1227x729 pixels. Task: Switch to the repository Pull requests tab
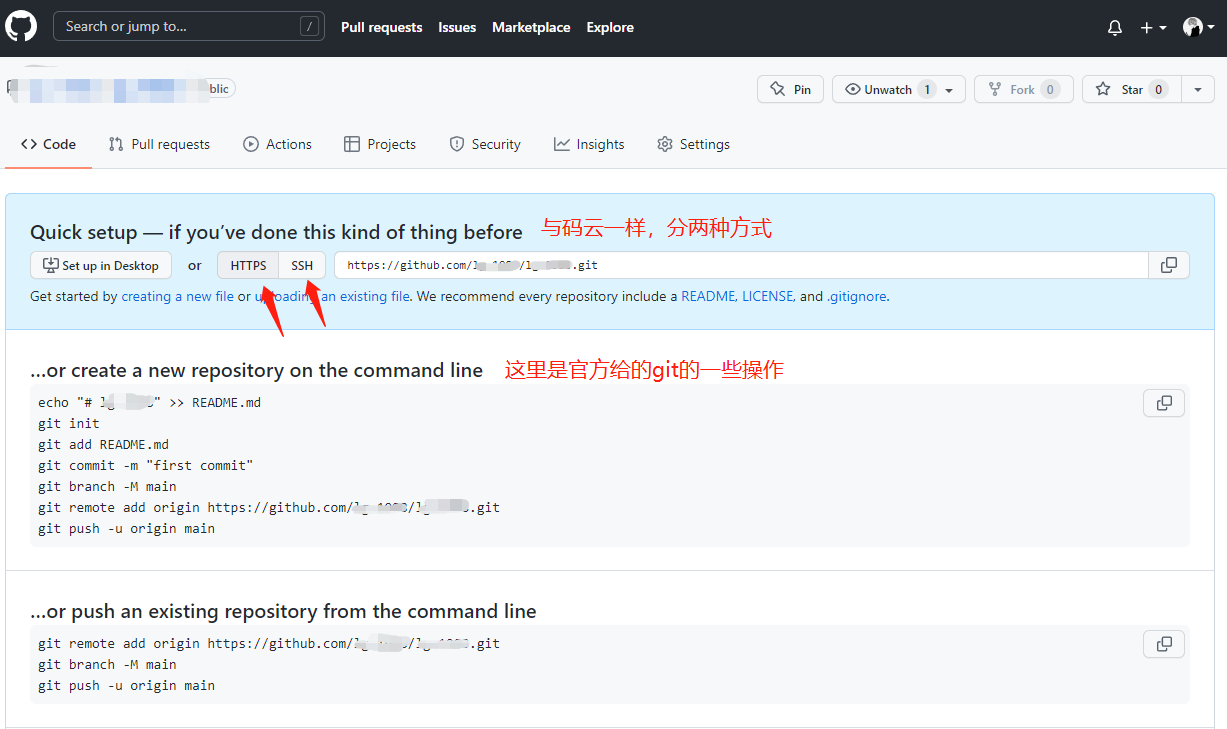click(x=159, y=144)
